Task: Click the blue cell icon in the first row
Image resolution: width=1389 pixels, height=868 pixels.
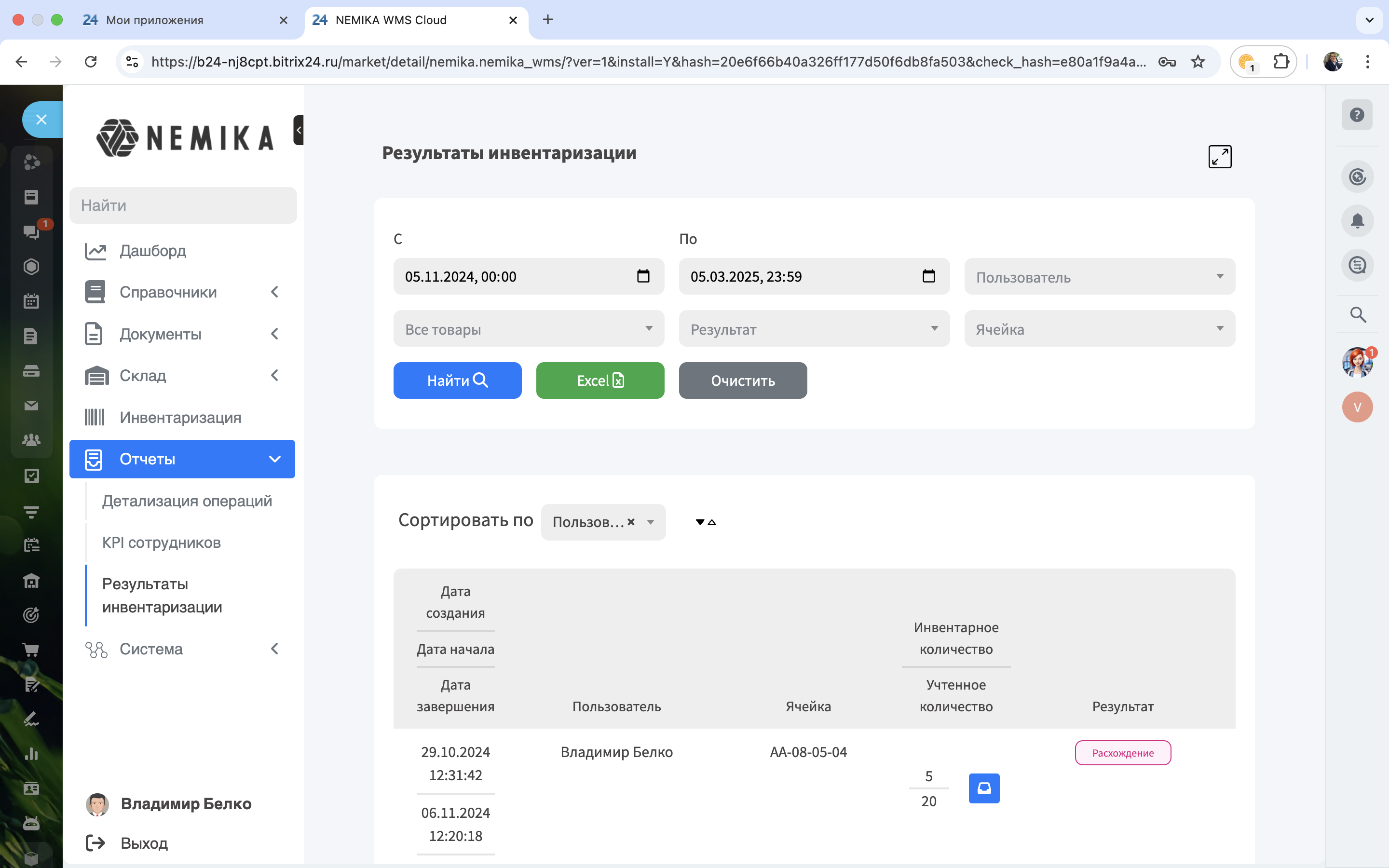Action: point(984,787)
